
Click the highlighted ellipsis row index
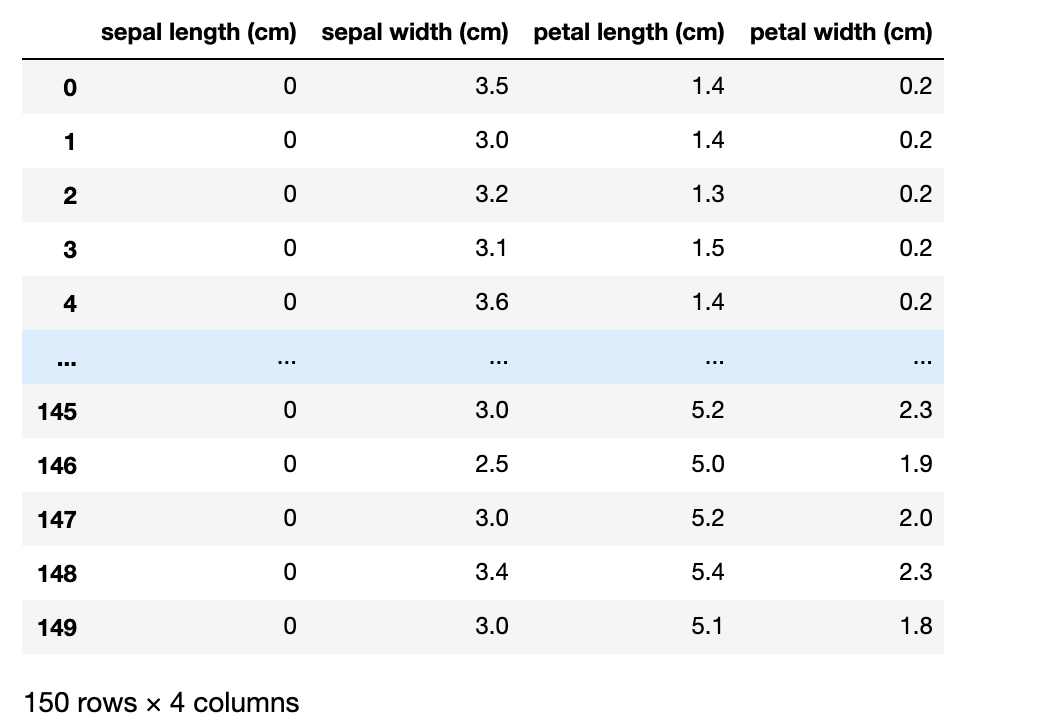[66, 361]
